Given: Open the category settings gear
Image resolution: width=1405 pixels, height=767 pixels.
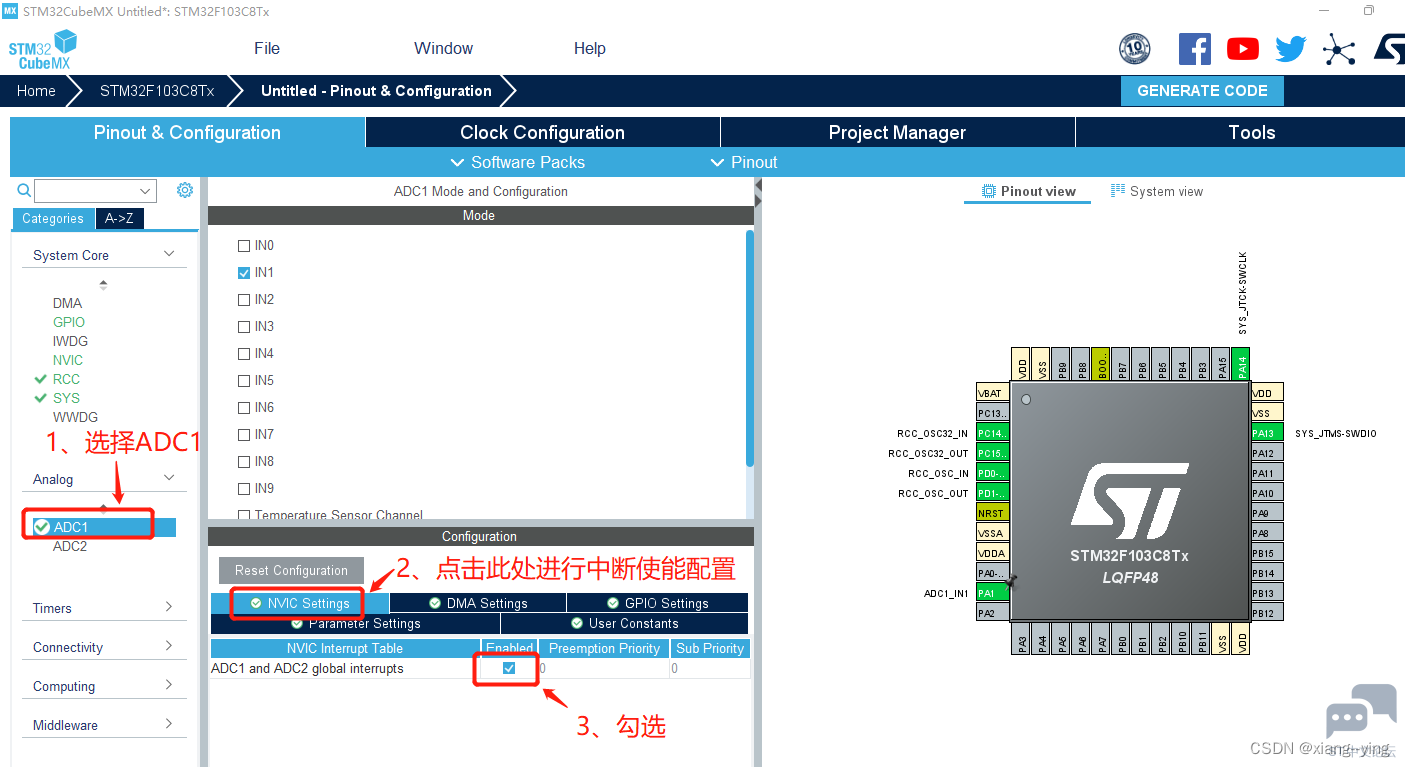Looking at the screenshot, I should [x=184, y=190].
